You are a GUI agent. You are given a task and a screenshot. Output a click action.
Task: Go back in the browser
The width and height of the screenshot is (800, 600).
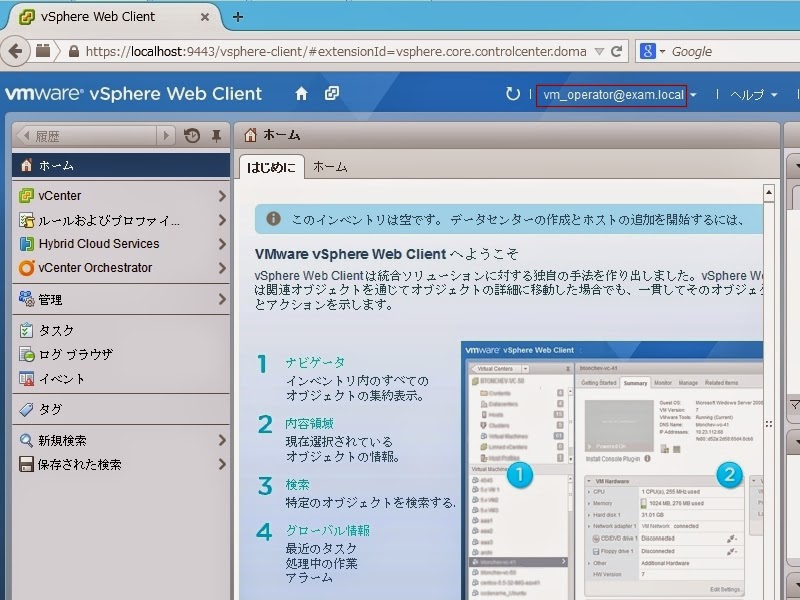pyautogui.click(x=15, y=51)
